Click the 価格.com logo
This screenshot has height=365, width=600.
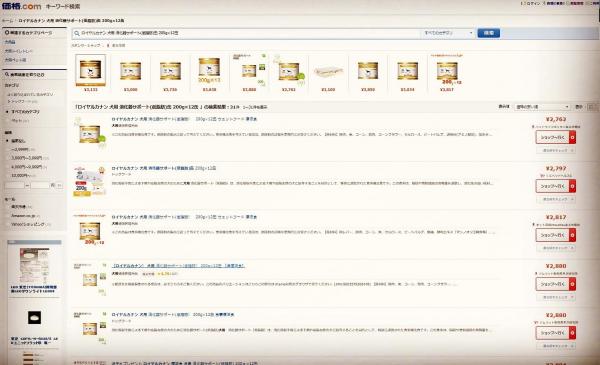21,6
